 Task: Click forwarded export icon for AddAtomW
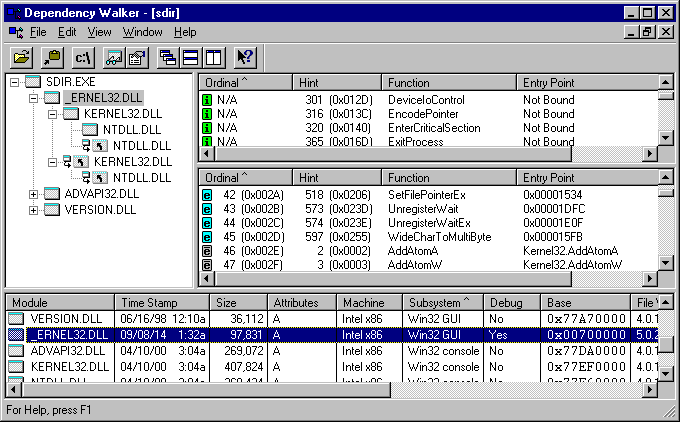[207, 265]
